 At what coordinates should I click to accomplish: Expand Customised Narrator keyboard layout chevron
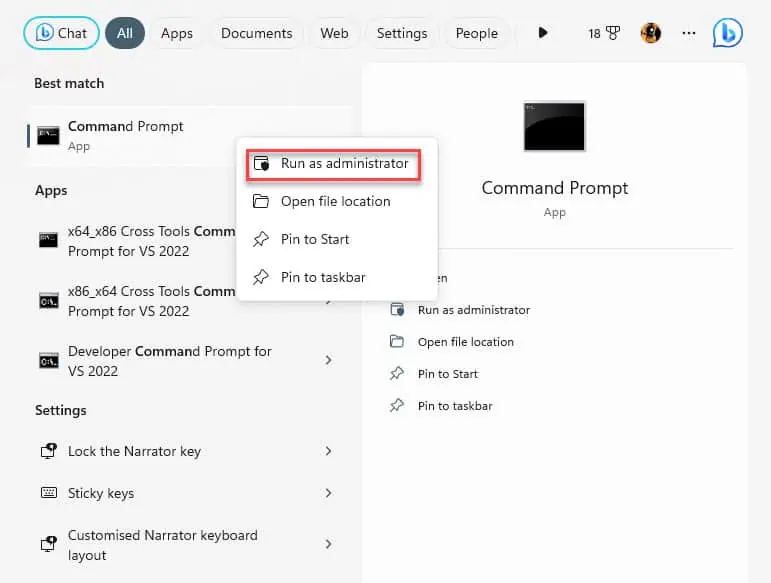tap(328, 544)
